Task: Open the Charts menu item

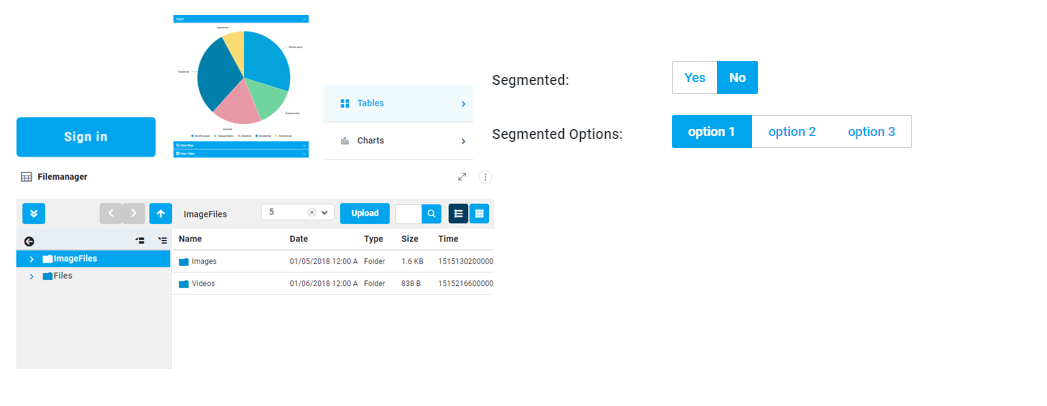Action: click(398, 141)
